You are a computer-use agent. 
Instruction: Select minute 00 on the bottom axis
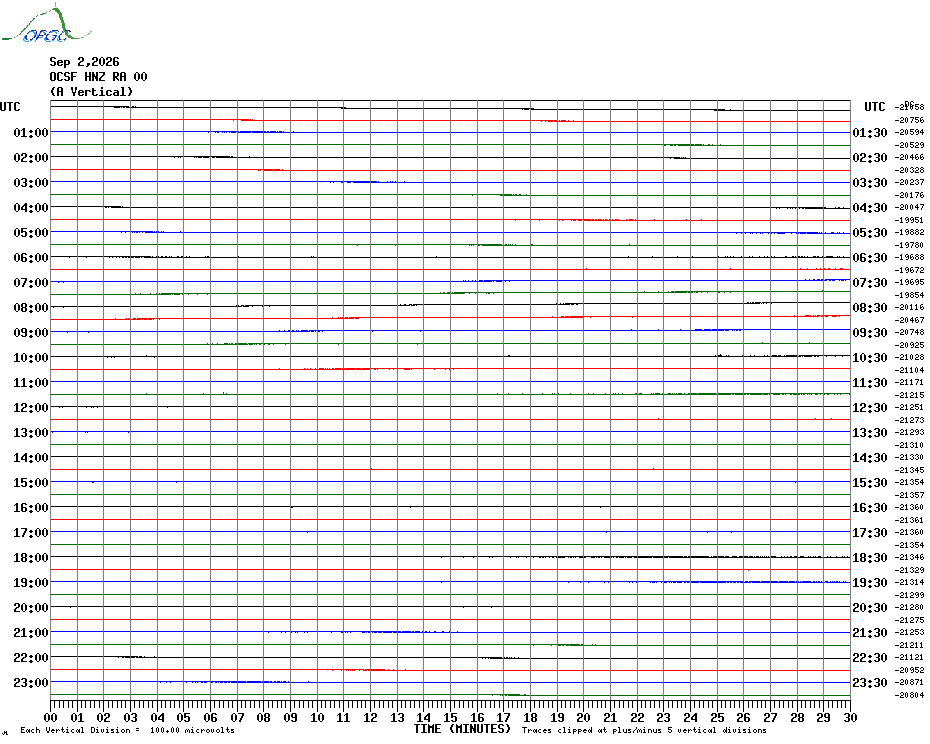50,718
